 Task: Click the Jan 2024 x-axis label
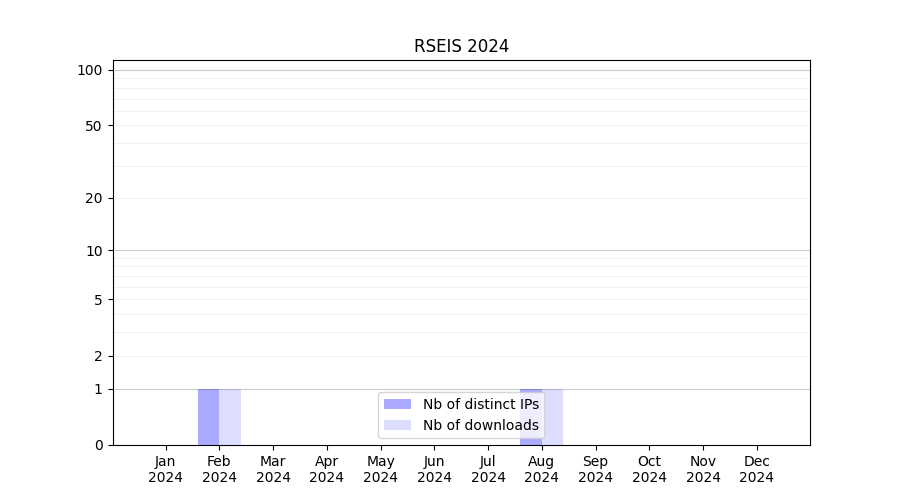[165, 469]
